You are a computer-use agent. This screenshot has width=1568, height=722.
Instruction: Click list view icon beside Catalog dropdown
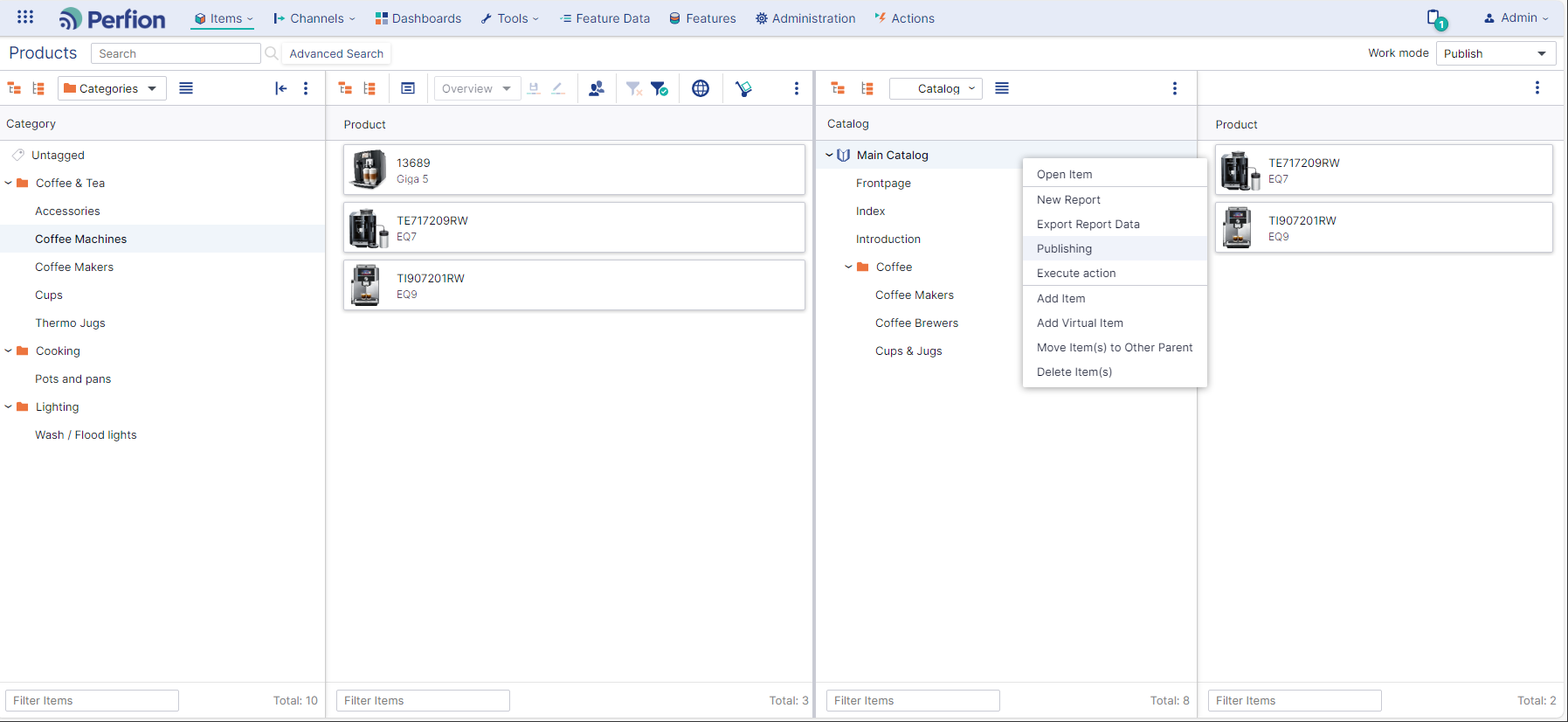coord(1002,88)
